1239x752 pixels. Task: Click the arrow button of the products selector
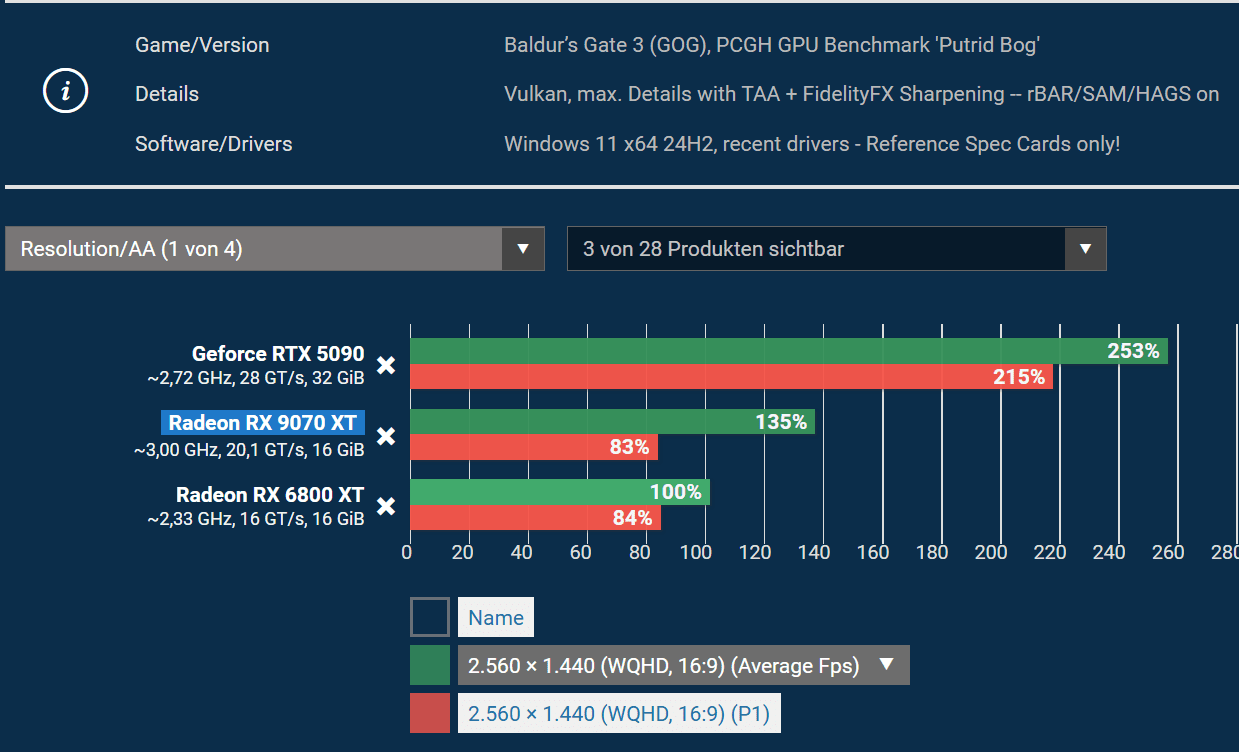click(1085, 249)
